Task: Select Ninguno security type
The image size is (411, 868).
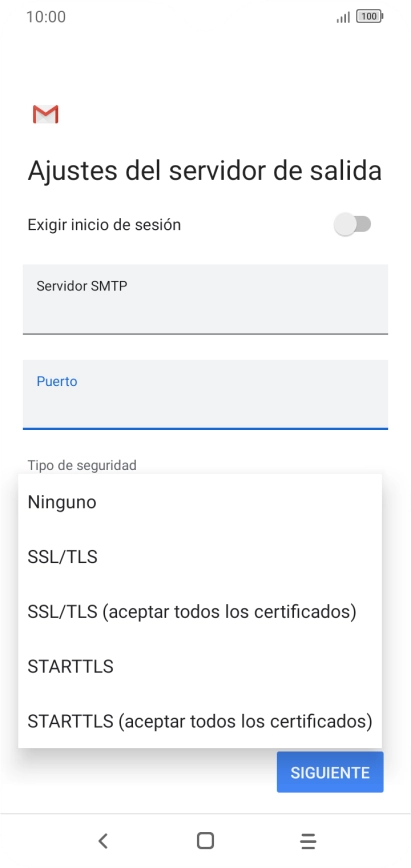Action: coord(200,502)
